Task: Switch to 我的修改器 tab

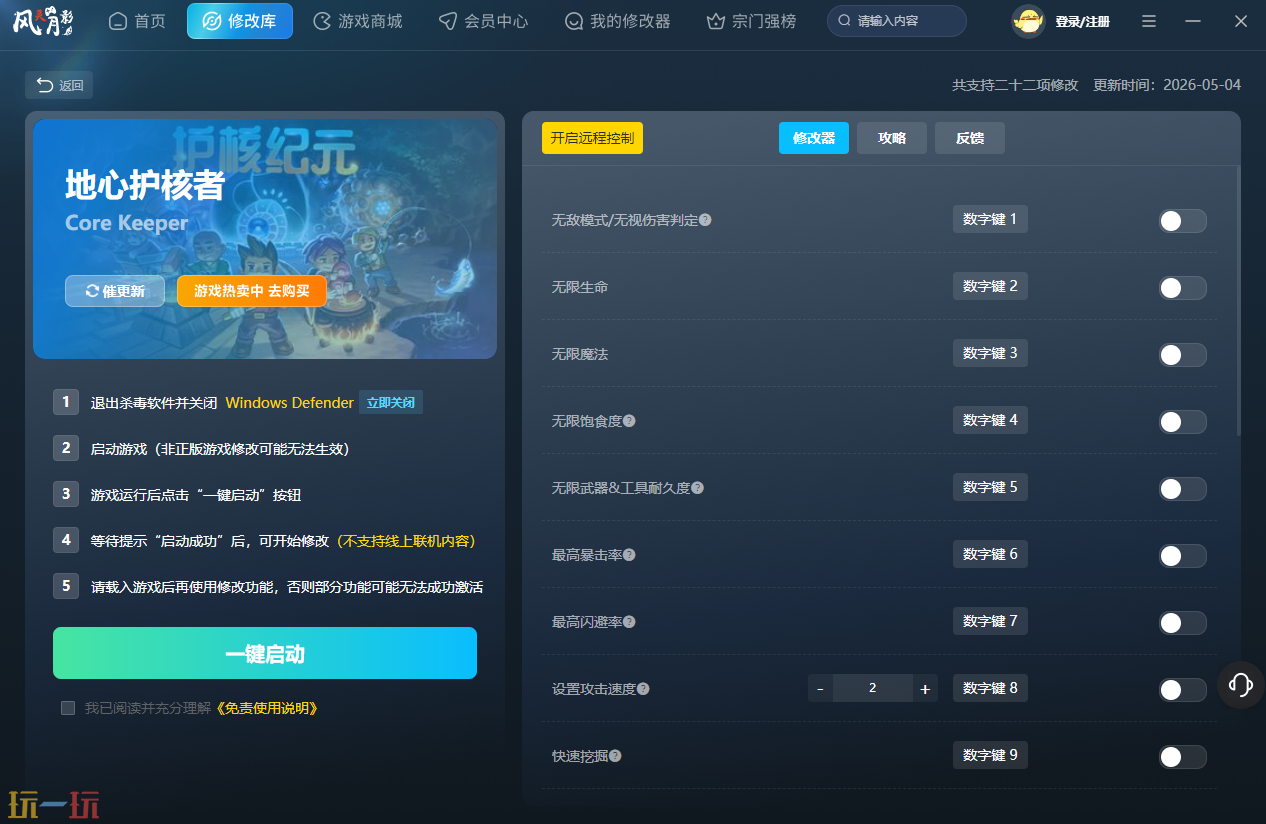Action: click(617, 21)
